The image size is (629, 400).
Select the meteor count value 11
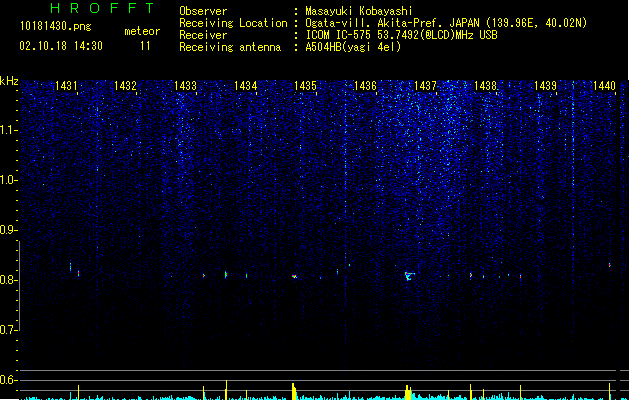pyautogui.click(x=145, y=46)
